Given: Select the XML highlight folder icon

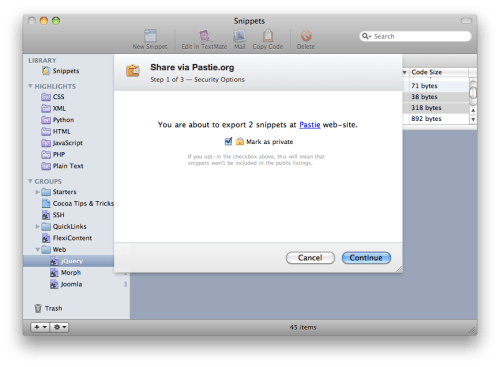Looking at the screenshot, I should pyautogui.click(x=46, y=108).
